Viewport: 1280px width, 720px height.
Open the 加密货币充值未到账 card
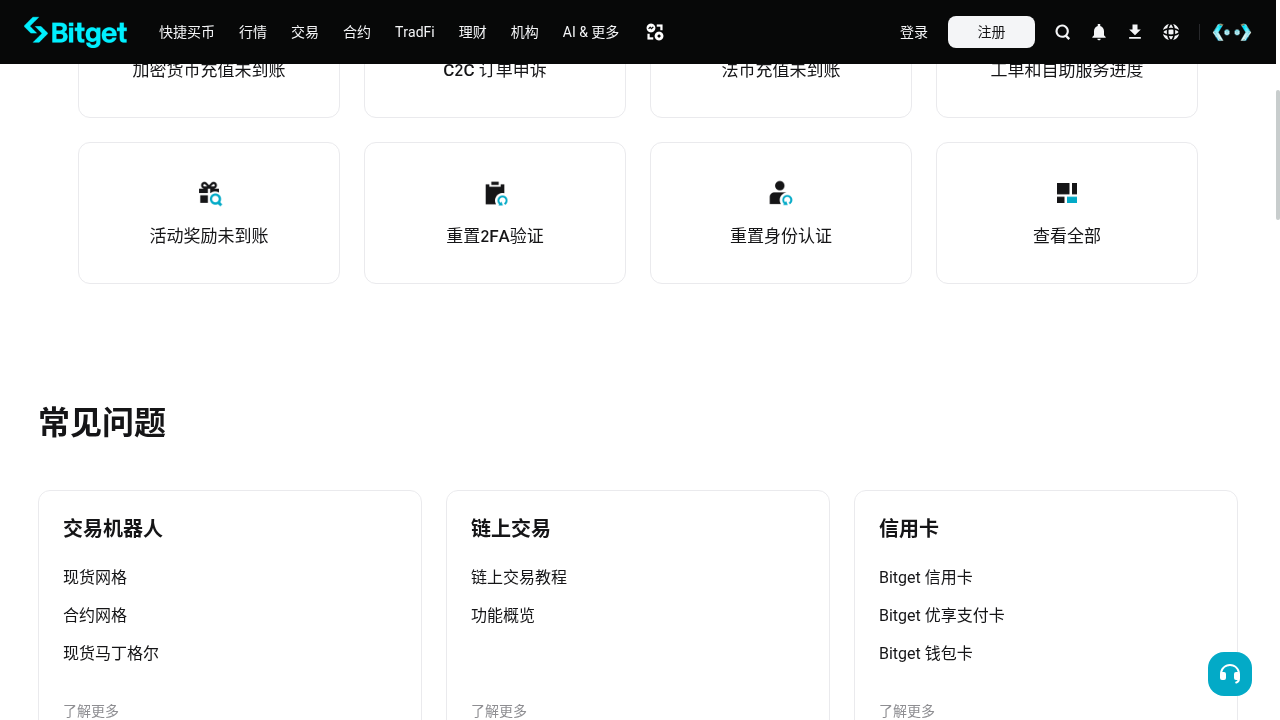[x=209, y=90]
